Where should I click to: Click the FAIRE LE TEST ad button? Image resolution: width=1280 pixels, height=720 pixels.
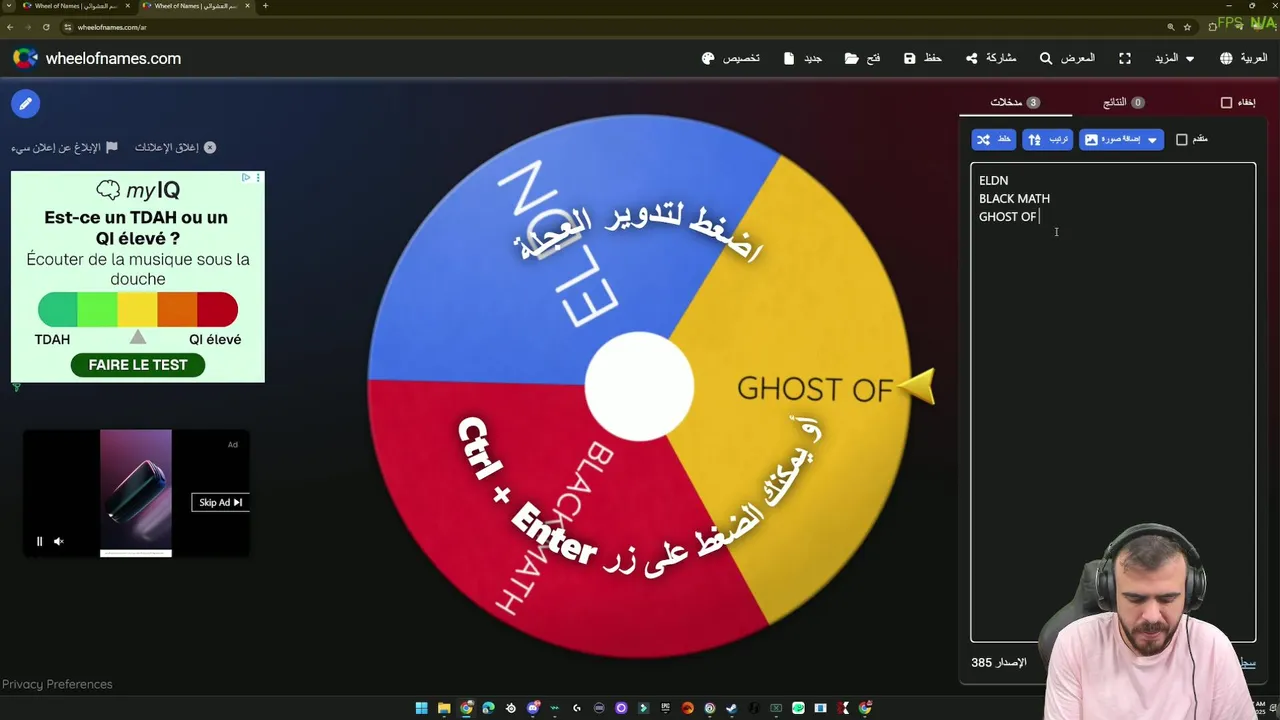tap(138, 365)
